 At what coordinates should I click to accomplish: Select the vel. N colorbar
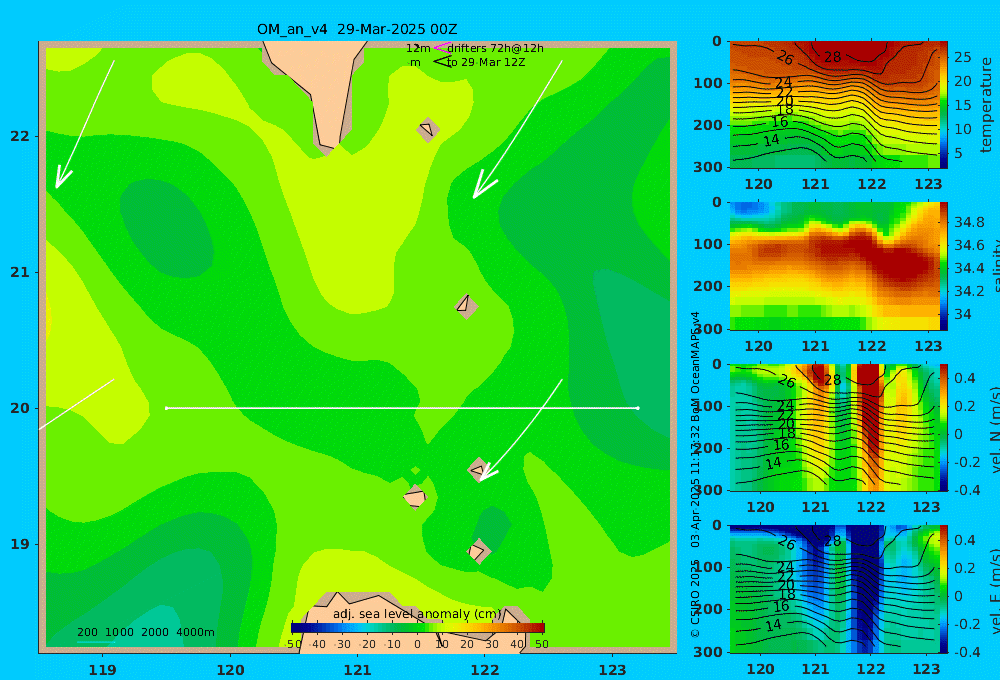click(944, 427)
